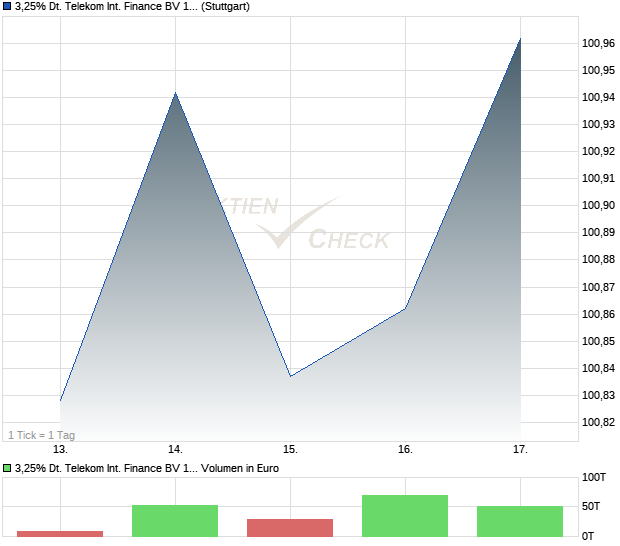Image resolution: width=620 pixels, height=546 pixels.
Task: Click the tallest green volume bar for the 16th
Action: click(405, 516)
